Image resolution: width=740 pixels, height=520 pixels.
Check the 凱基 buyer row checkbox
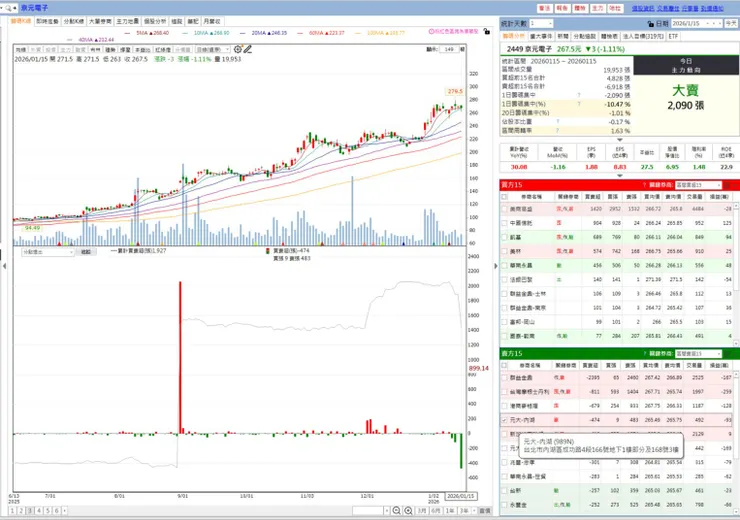coord(505,237)
